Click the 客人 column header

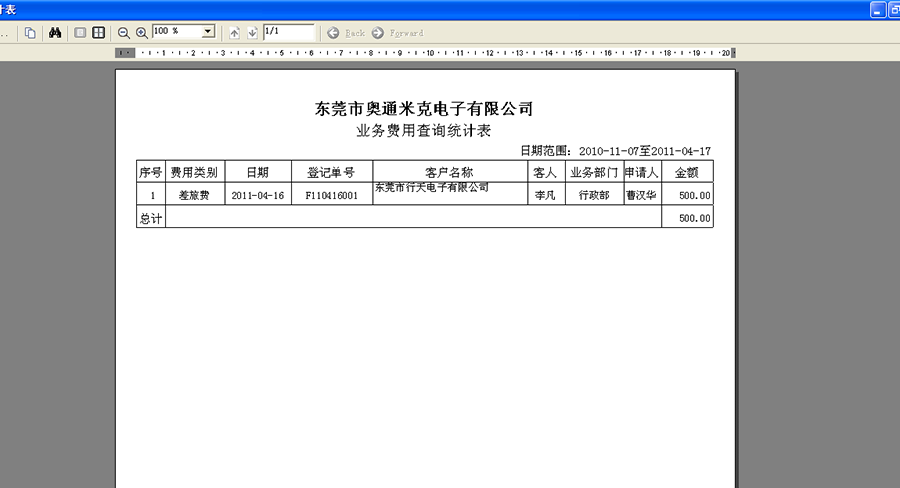[545, 172]
